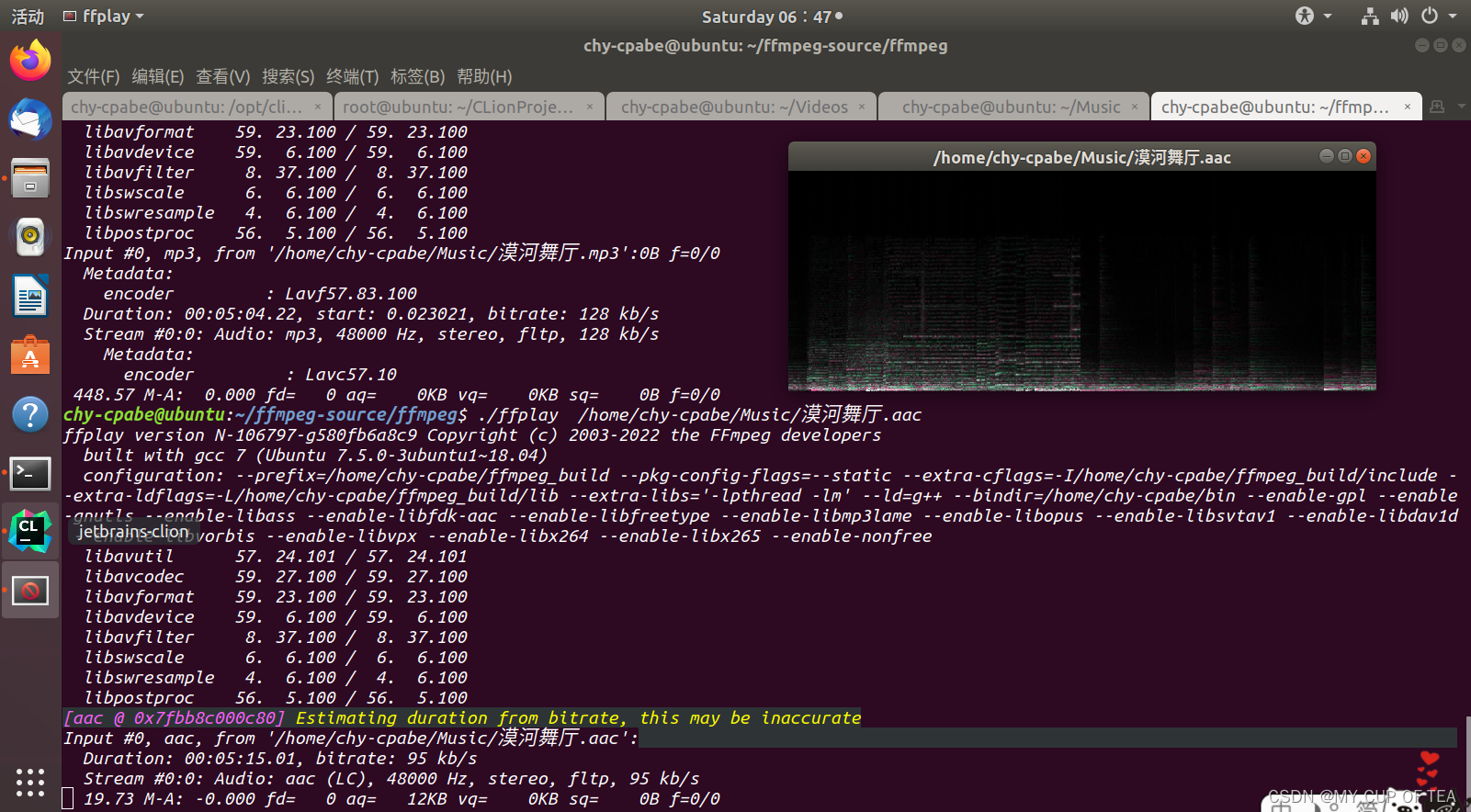1471x812 pixels.
Task: Click the '448.57 M-A: 0.000' status line
Action: pos(396,394)
